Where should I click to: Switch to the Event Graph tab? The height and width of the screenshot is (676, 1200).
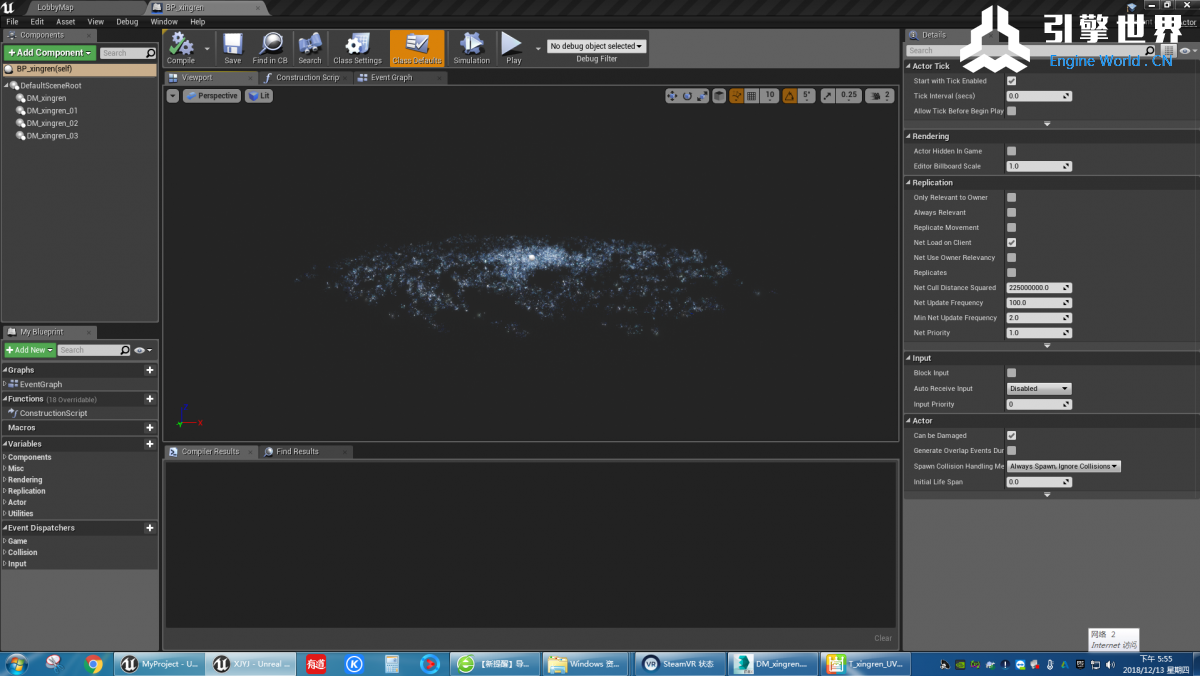(392, 77)
